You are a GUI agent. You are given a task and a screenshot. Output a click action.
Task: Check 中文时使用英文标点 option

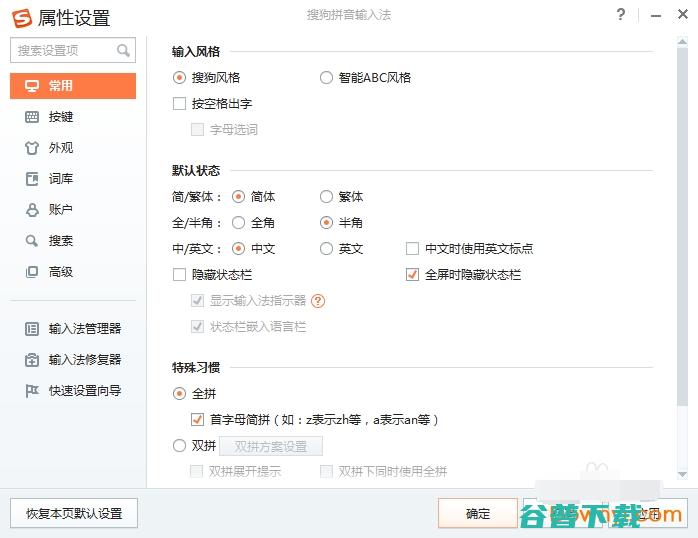pos(413,248)
